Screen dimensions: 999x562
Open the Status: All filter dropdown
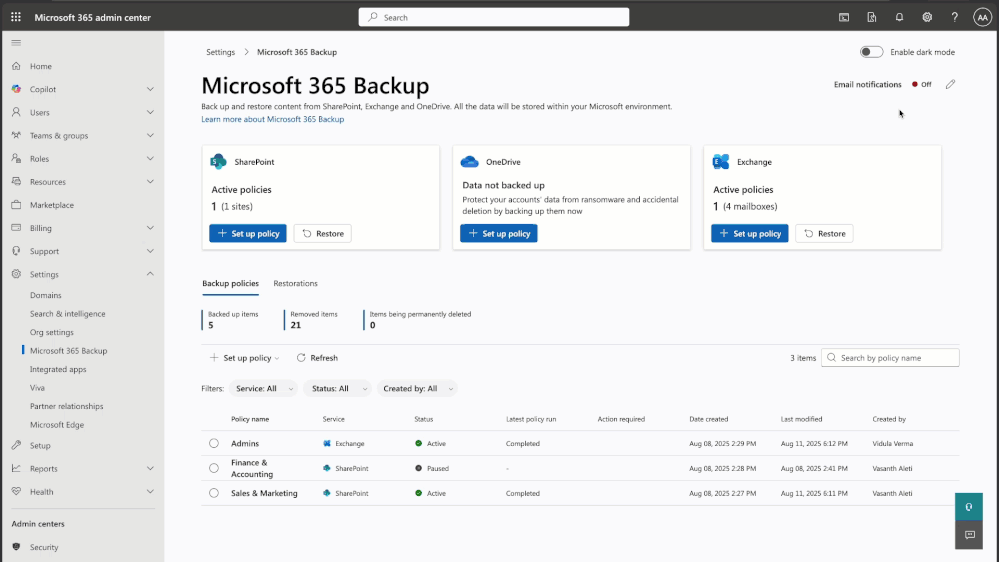pos(337,389)
